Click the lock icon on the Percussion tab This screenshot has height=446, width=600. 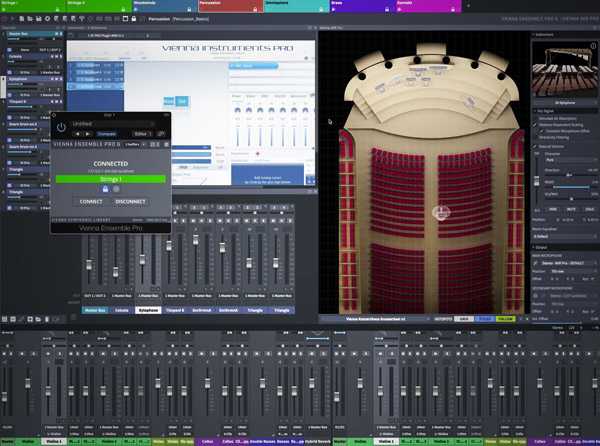[x=255, y=9]
